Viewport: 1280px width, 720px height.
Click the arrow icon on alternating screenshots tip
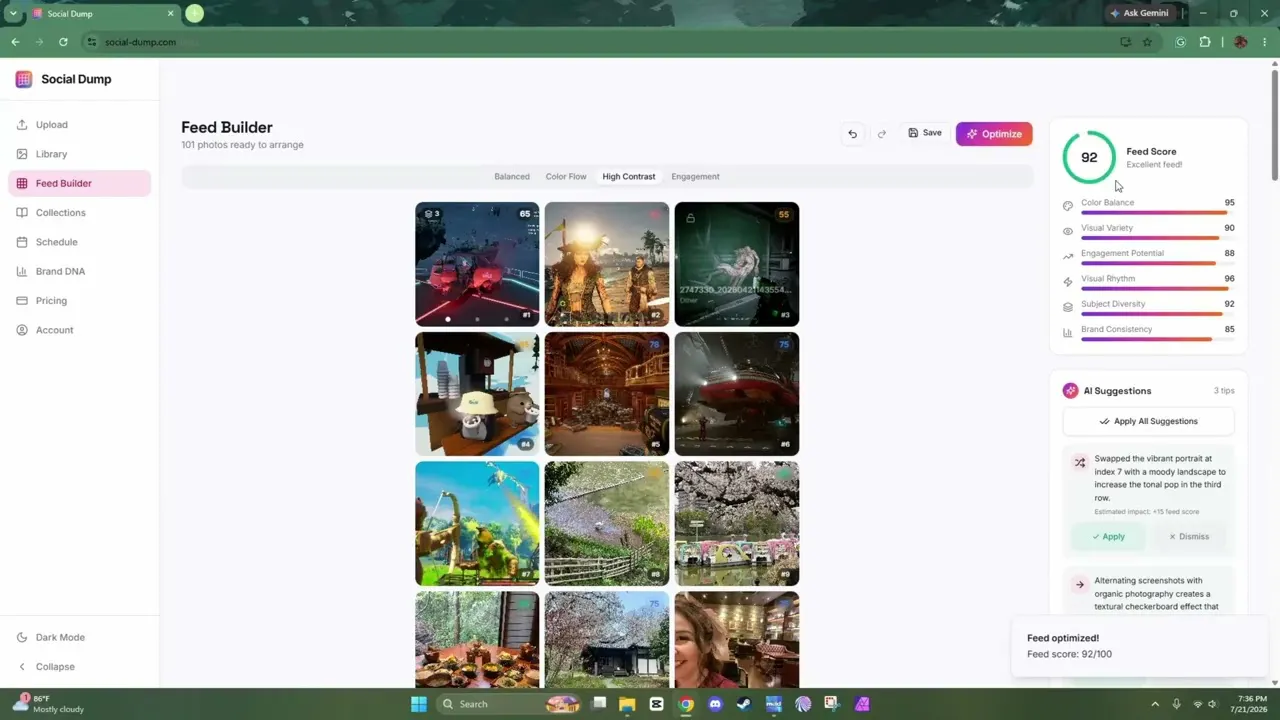[1080, 585]
